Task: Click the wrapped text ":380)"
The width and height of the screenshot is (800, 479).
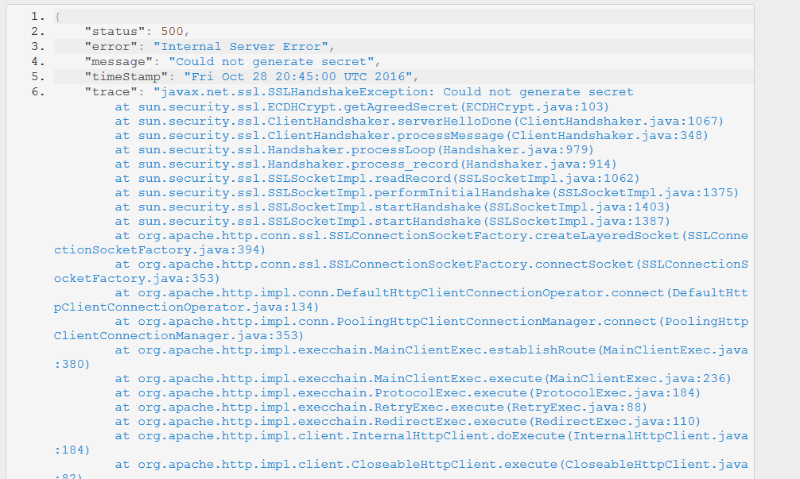Action: pyautogui.click(x=72, y=364)
